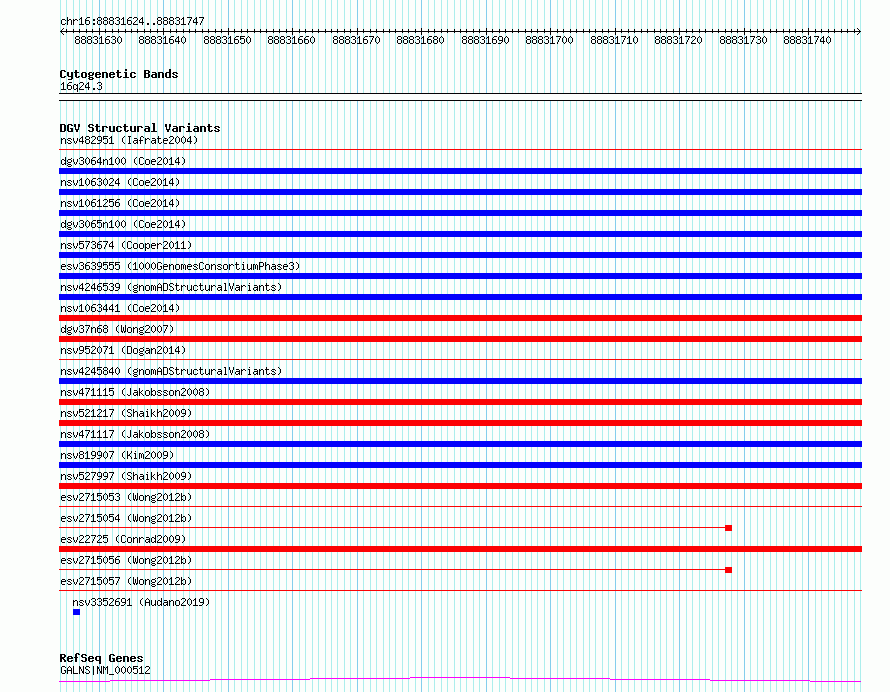Click ruler position 88831640

[x=162, y=40]
